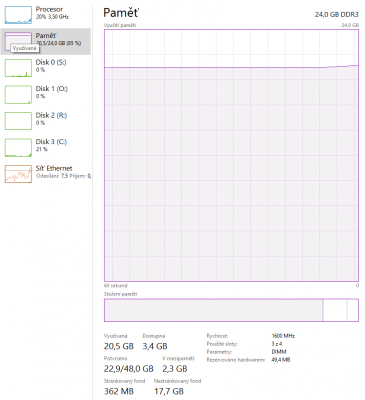Click the Disk 1 (O:) mini graph thumbnail
The image size is (365, 400).
(18, 94)
